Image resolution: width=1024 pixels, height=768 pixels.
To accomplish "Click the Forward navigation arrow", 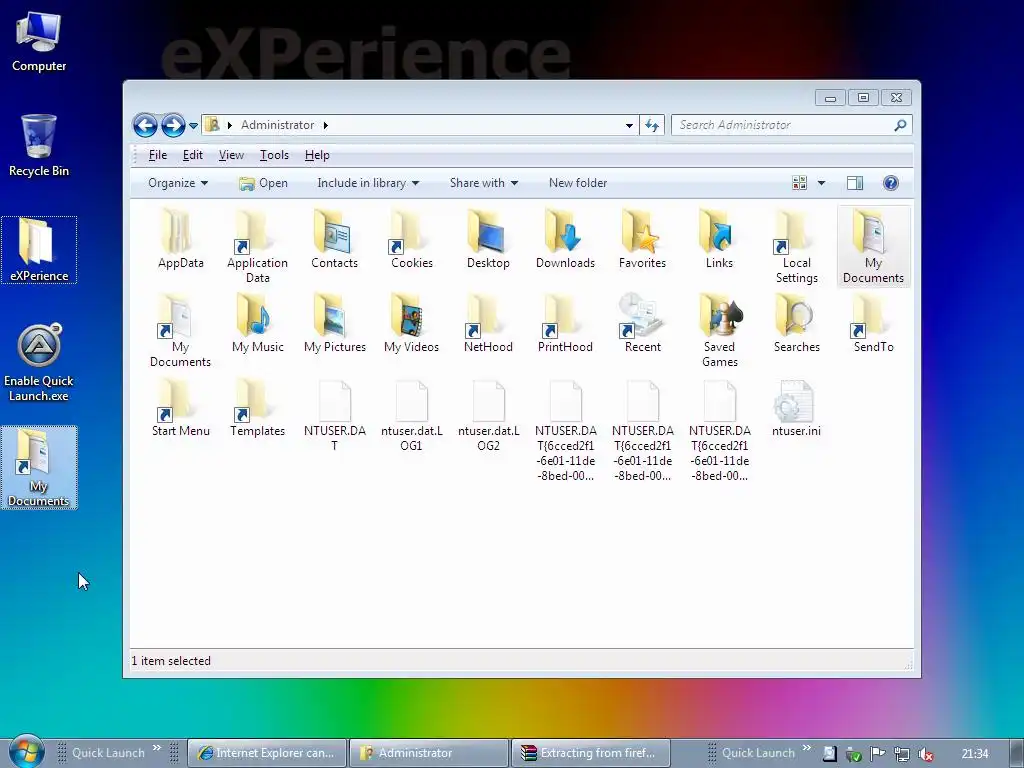I will (x=173, y=125).
